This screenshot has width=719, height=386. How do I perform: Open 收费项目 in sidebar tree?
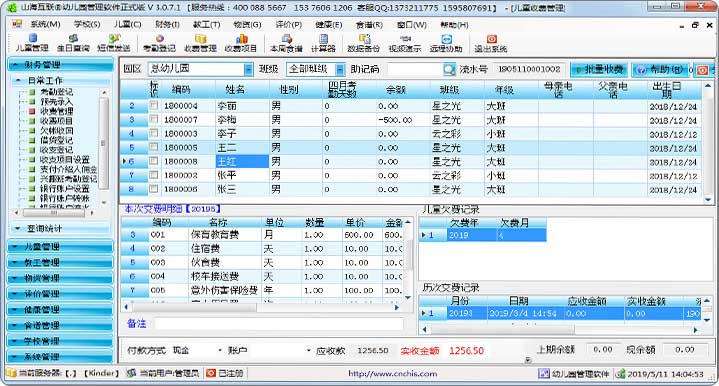pos(56,121)
